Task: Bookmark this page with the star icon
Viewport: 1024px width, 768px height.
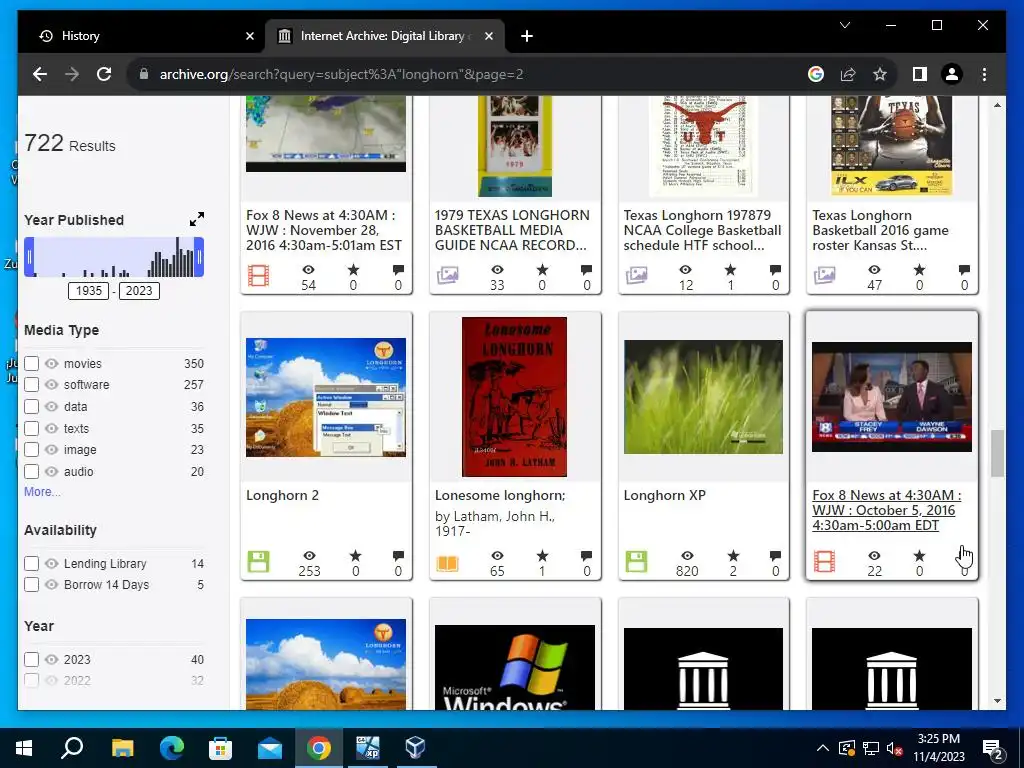Action: pyautogui.click(x=880, y=74)
